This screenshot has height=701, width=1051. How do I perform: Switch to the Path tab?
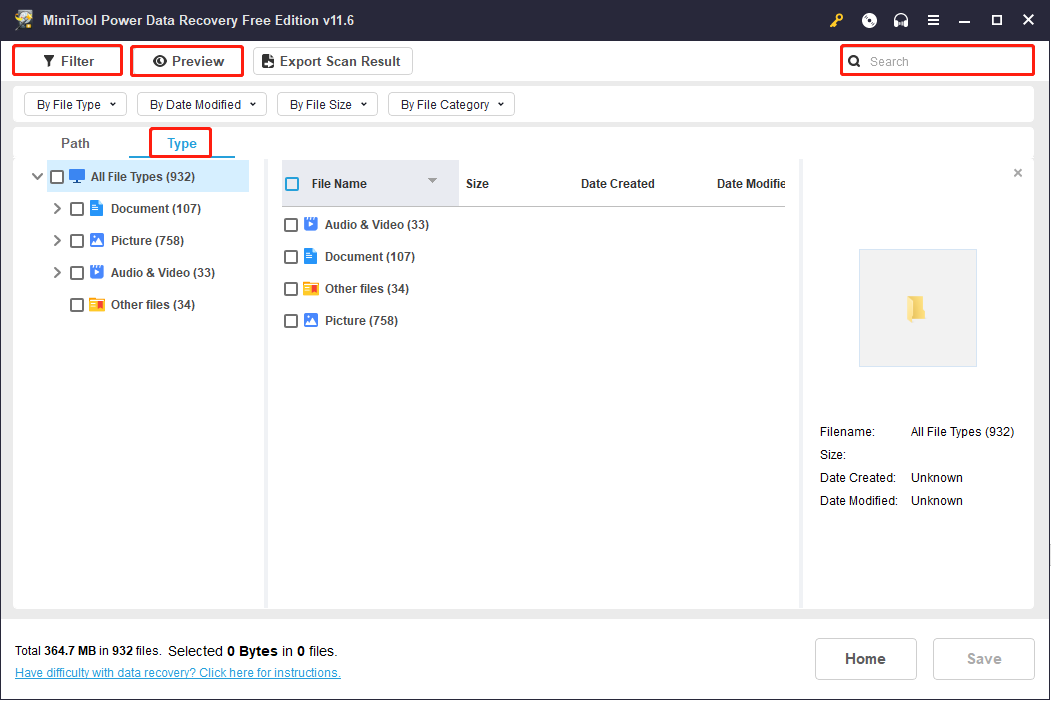tap(75, 144)
